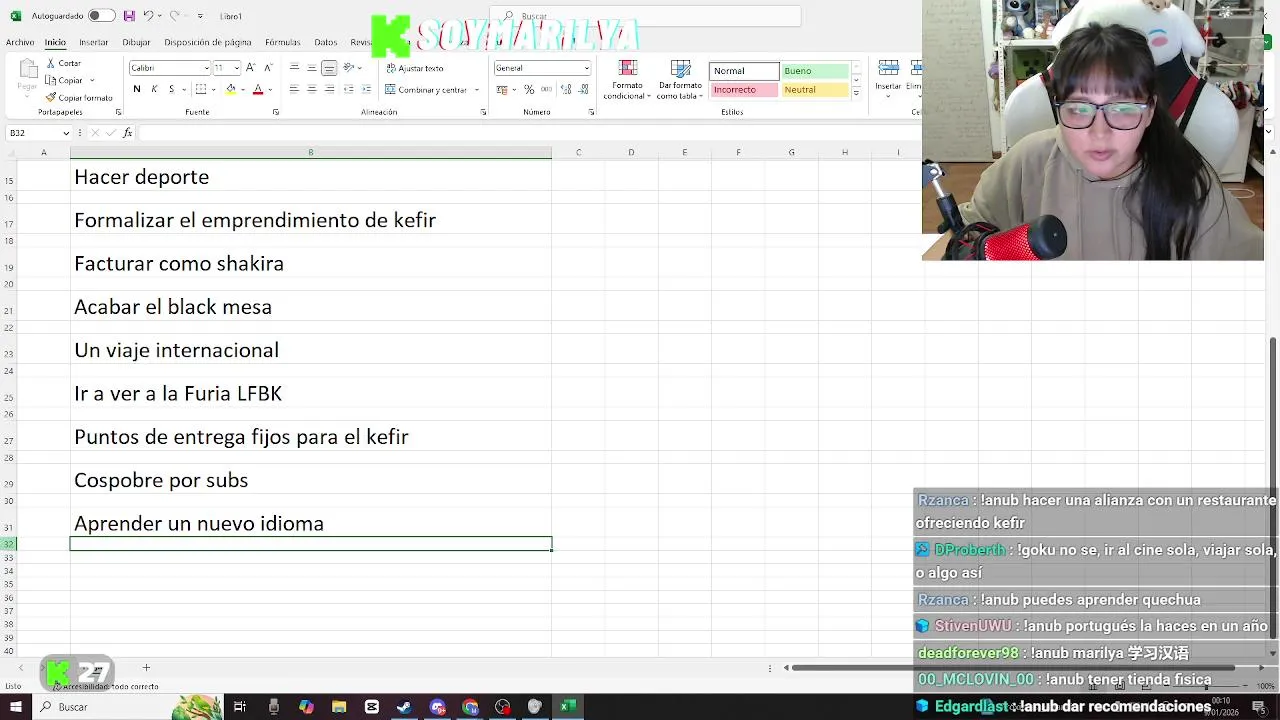Toggle the Autoguardado switch
Viewport: 1280px width, 720px height.
[x=101, y=16]
